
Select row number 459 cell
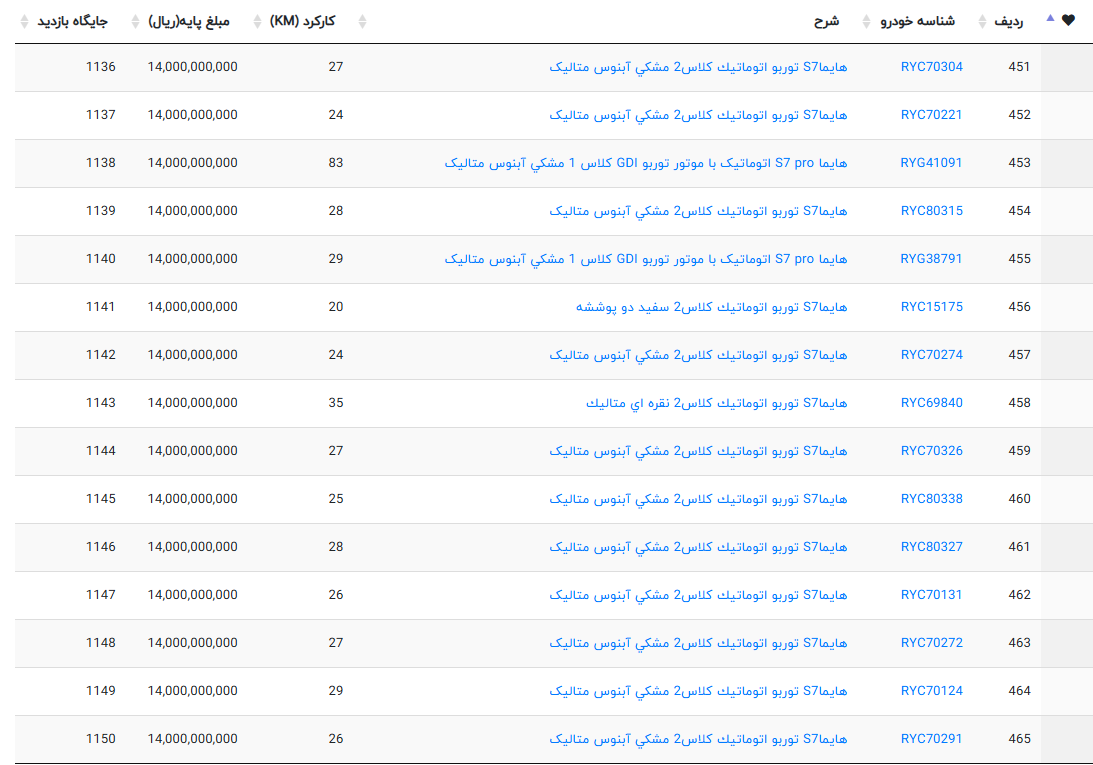click(1019, 451)
